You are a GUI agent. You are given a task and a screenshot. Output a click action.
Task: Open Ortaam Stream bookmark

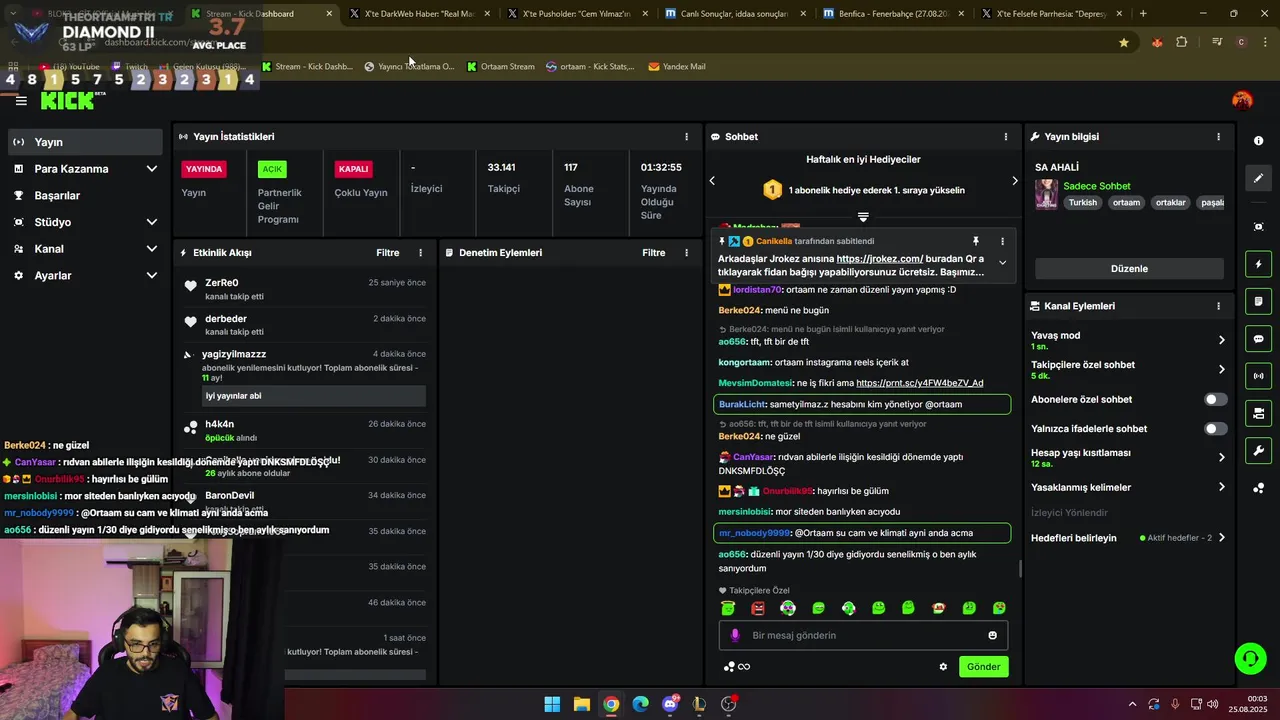501,67
